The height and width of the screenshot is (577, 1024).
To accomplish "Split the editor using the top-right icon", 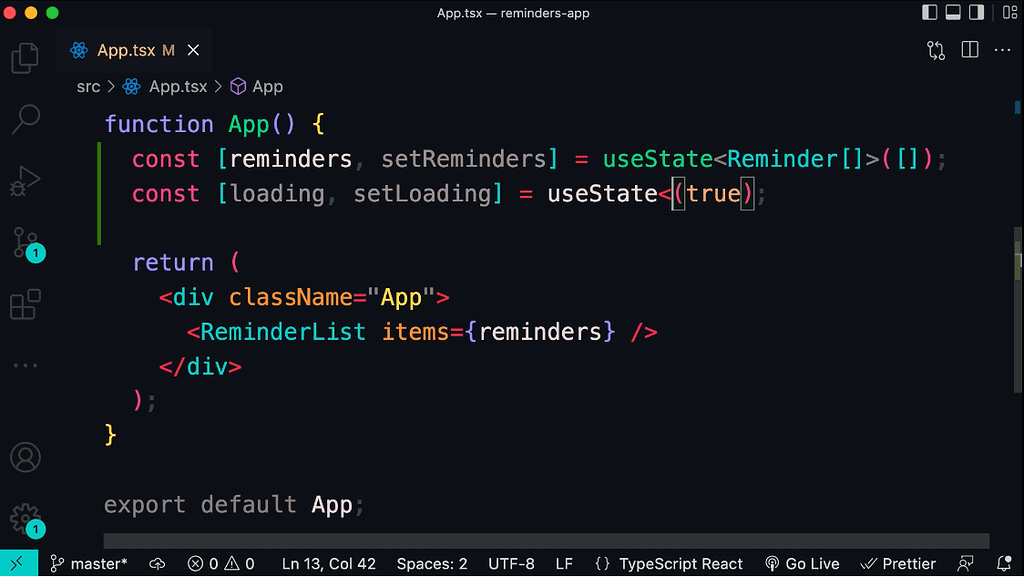I will tap(969, 49).
